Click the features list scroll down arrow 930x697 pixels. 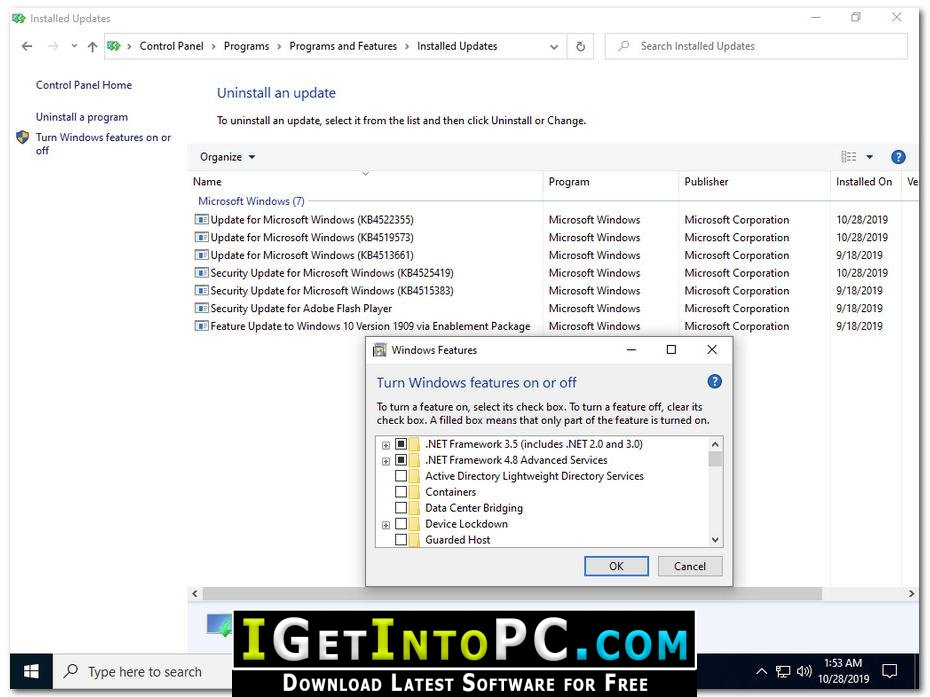715,539
